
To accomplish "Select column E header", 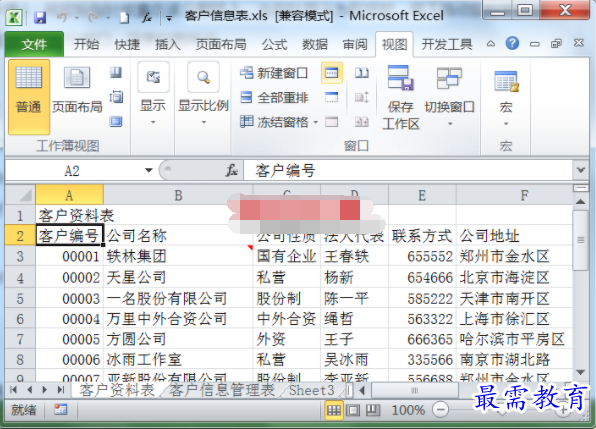I will pos(422,195).
